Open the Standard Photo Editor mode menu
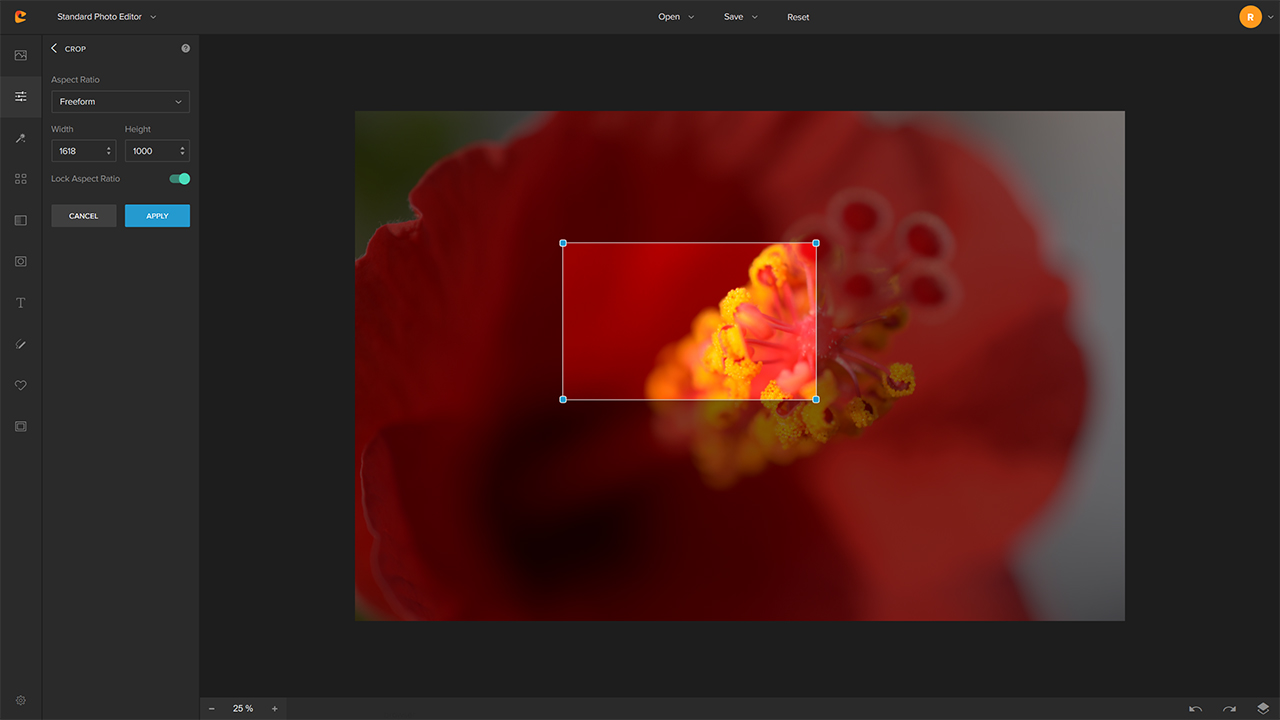This screenshot has height=720, width=1280. 100,16
